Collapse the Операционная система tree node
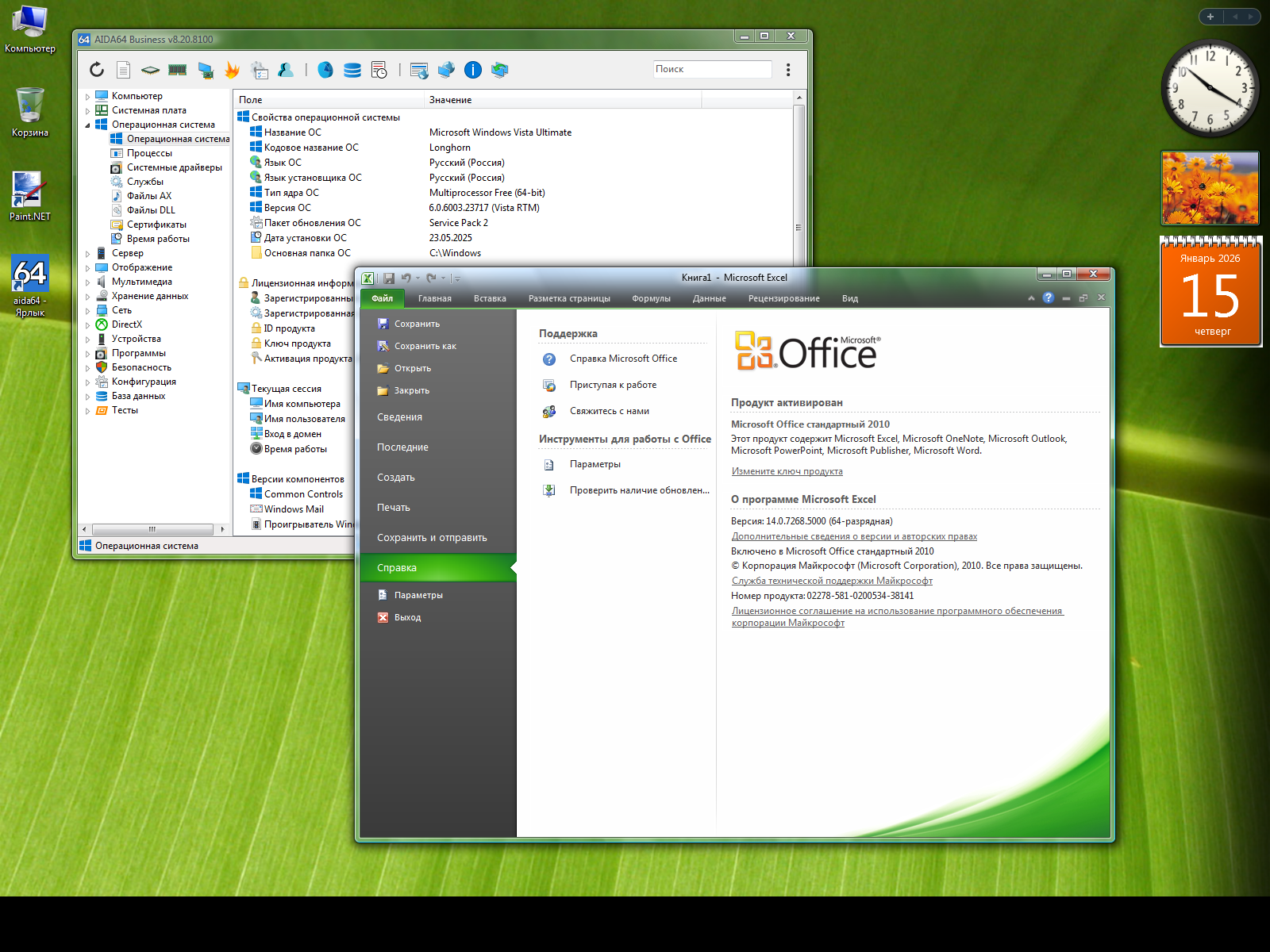The image size is (1270, 952). pos(88,125)
